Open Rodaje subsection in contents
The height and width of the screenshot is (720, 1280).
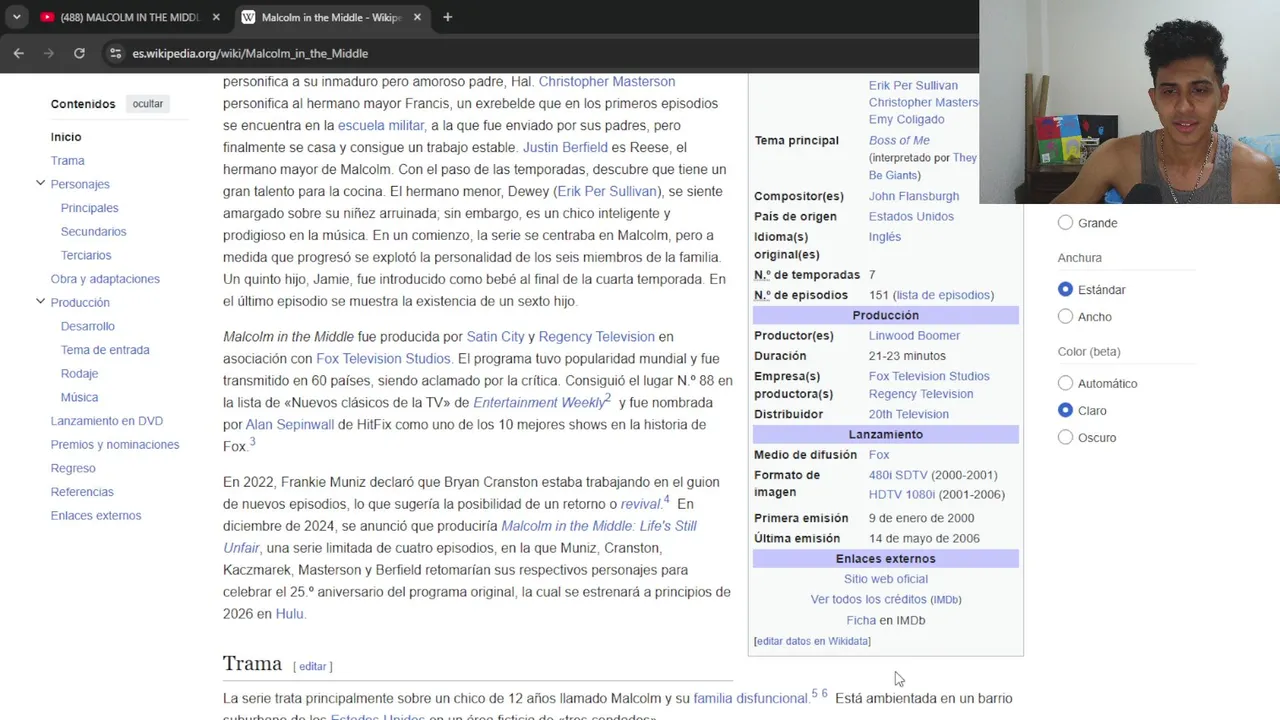(79, 373)
